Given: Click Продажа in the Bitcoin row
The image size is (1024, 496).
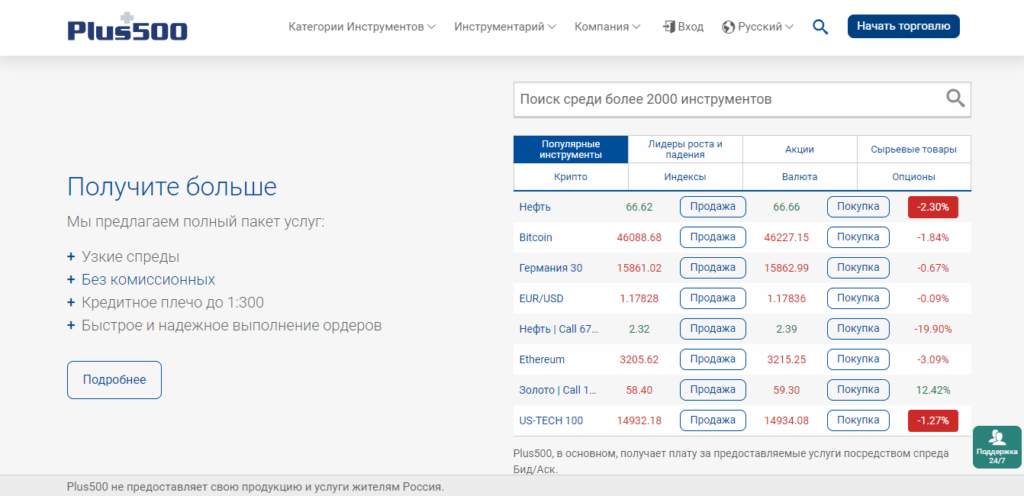Looking at the screenshot, I should coord(712,238).
